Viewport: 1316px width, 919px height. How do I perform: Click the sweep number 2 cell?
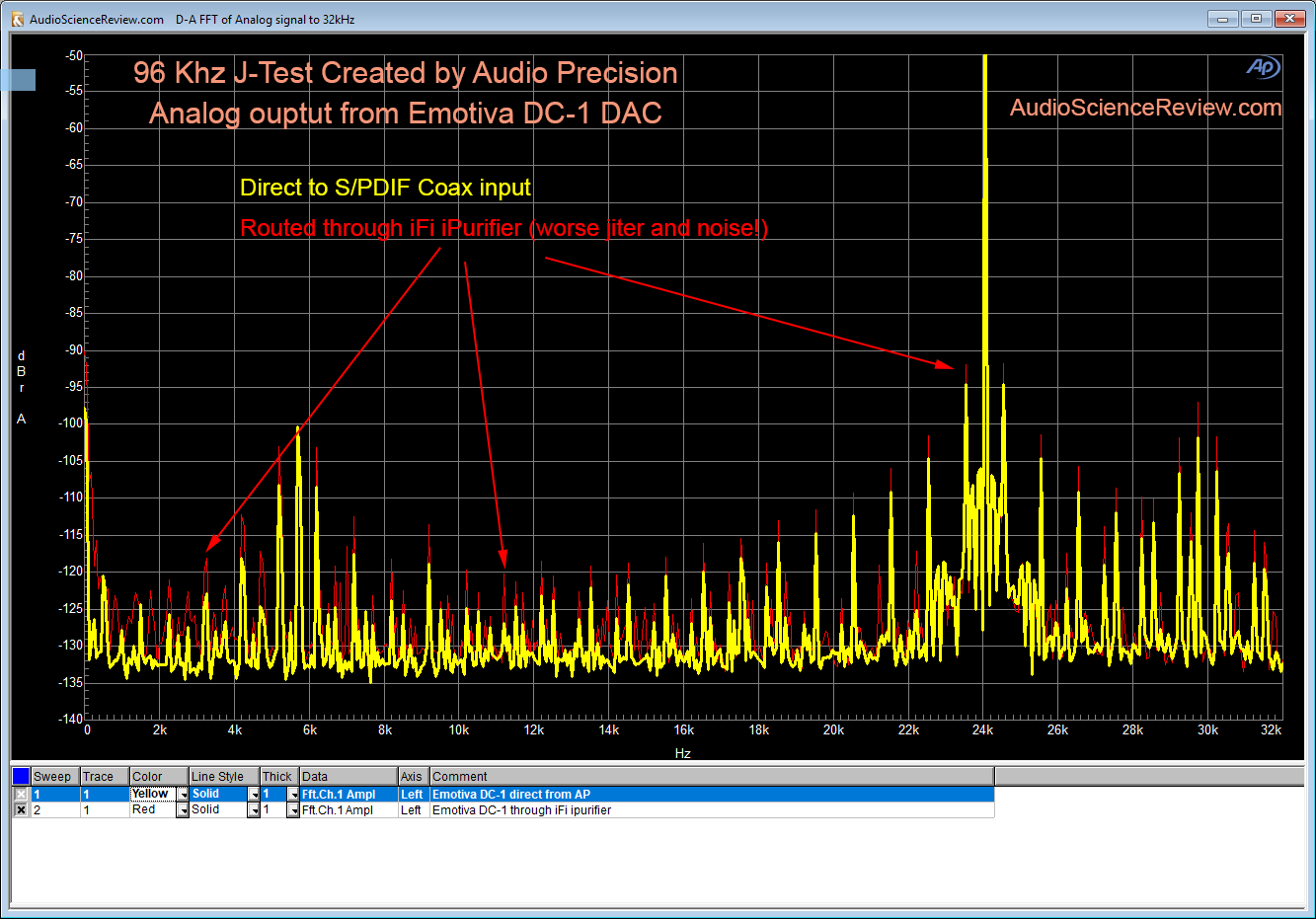point(55,810)
